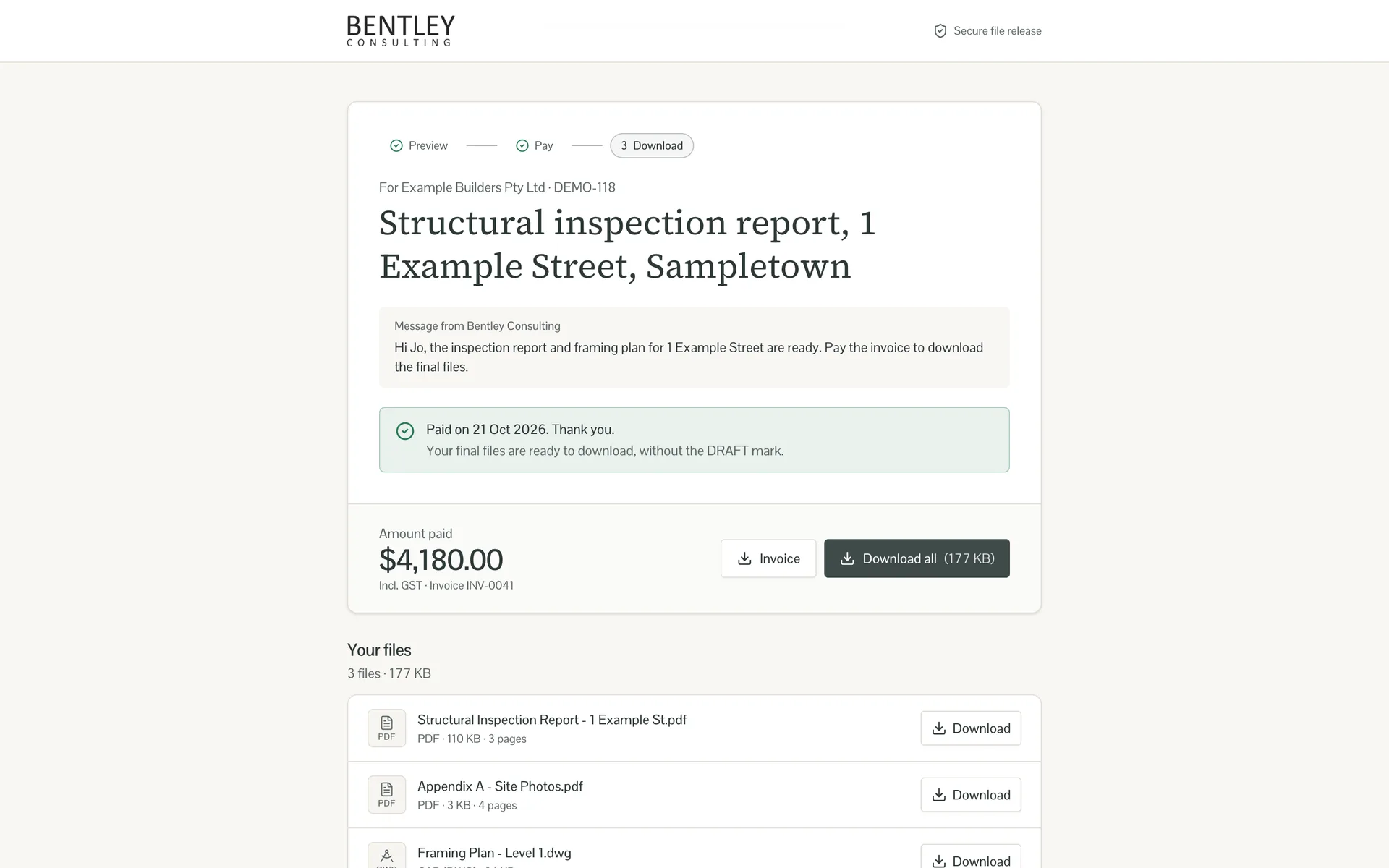Click the $4,180.00 amount paid value

(441, 560)
